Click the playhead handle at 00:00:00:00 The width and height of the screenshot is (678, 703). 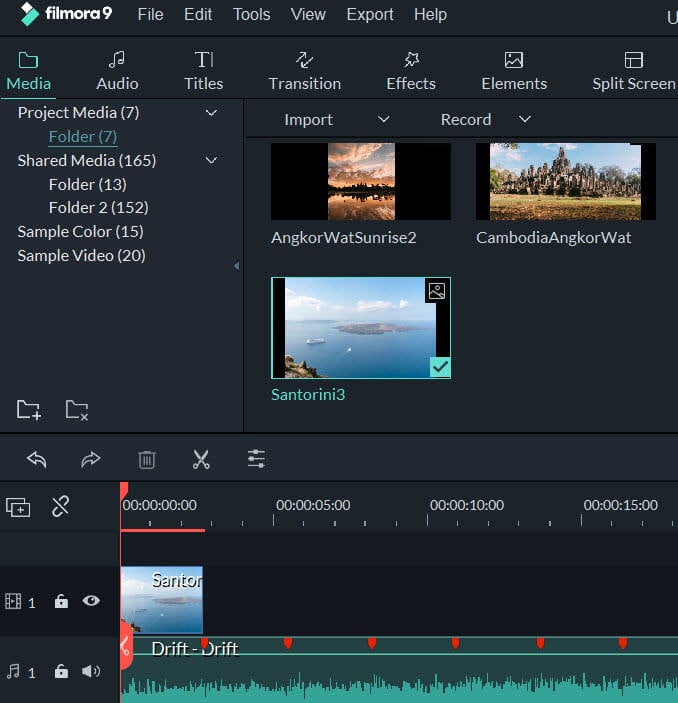[124, 489]
